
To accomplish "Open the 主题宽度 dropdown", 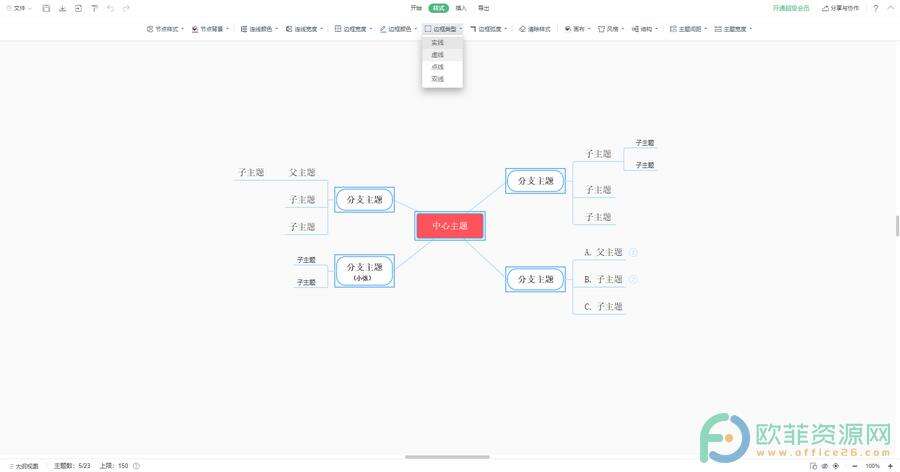I will point(734,29).
